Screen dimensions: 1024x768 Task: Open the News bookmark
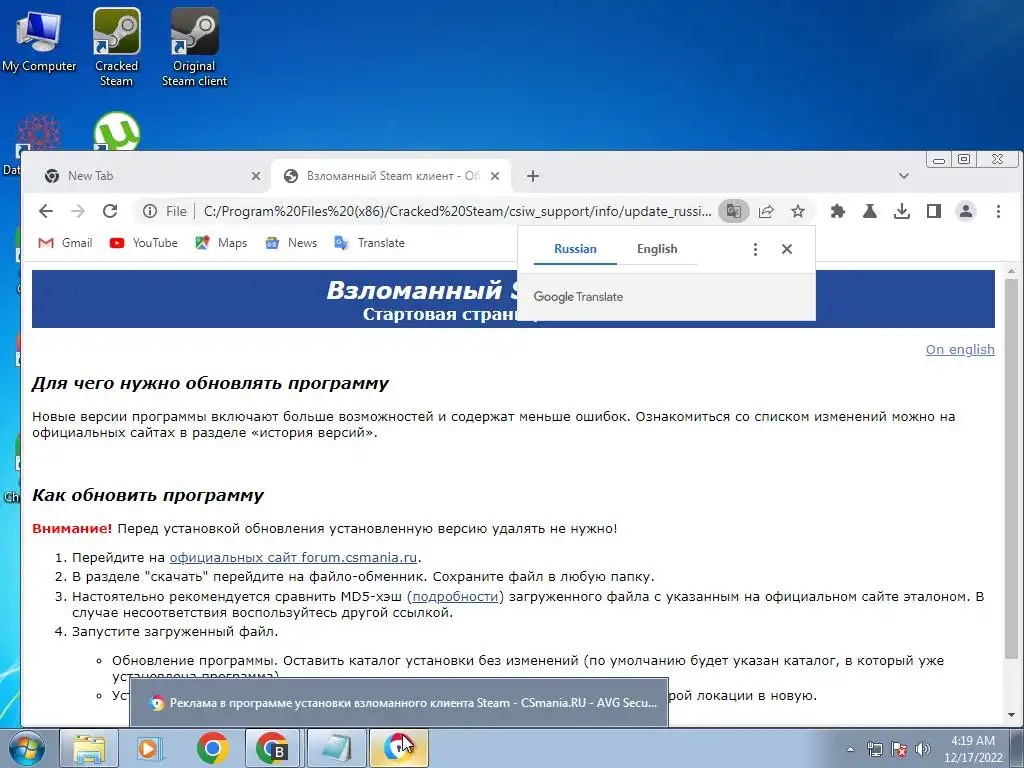(x=291, y=243)
